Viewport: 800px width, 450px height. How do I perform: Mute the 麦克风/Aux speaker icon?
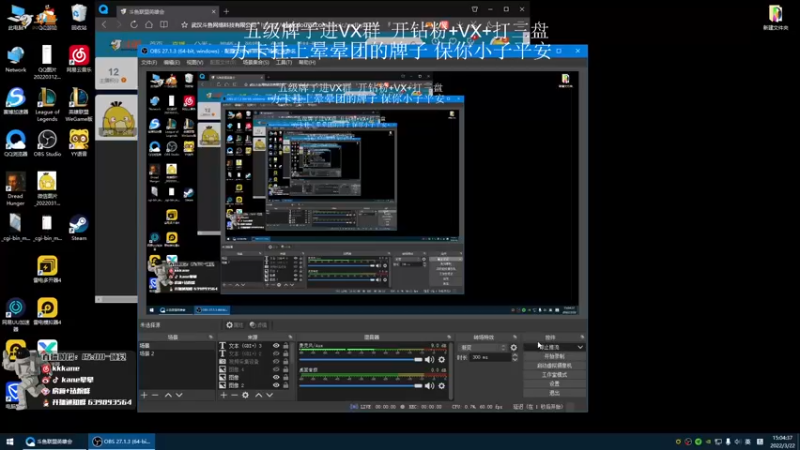tap(430, 360)
